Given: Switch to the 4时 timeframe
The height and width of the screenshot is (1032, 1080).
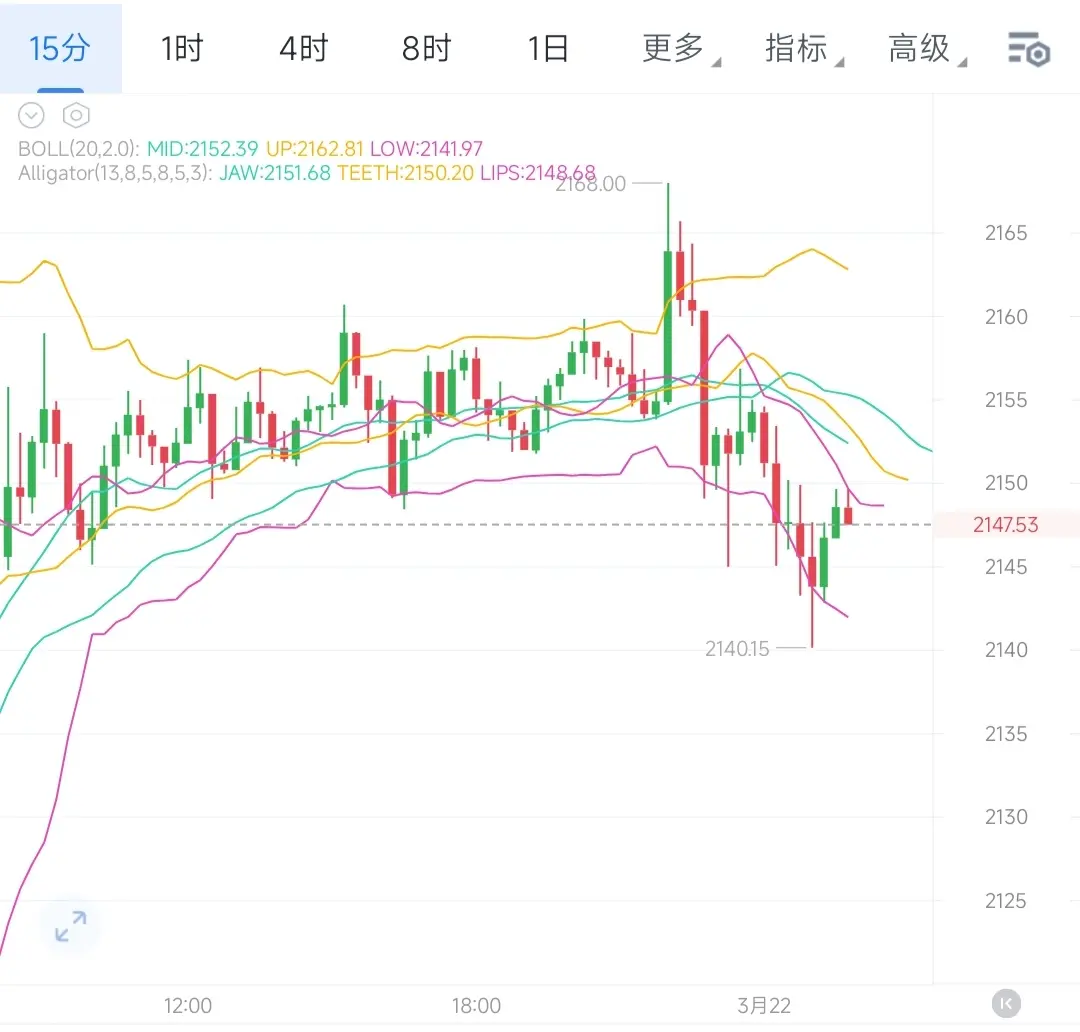Looking at the screenshot, I should 304,48.
